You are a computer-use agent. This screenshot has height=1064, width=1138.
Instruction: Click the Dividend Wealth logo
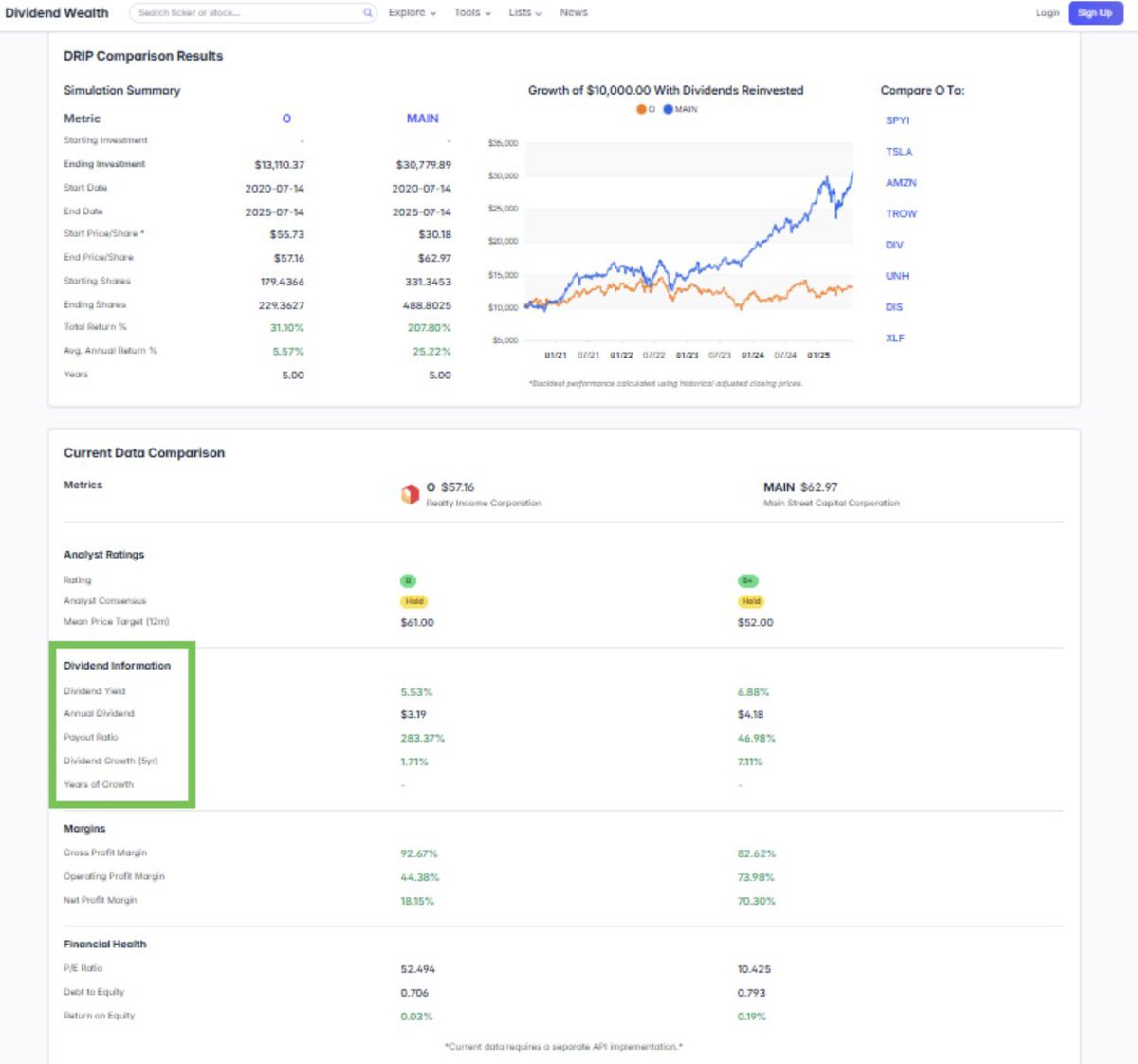(x=57, y=13)
